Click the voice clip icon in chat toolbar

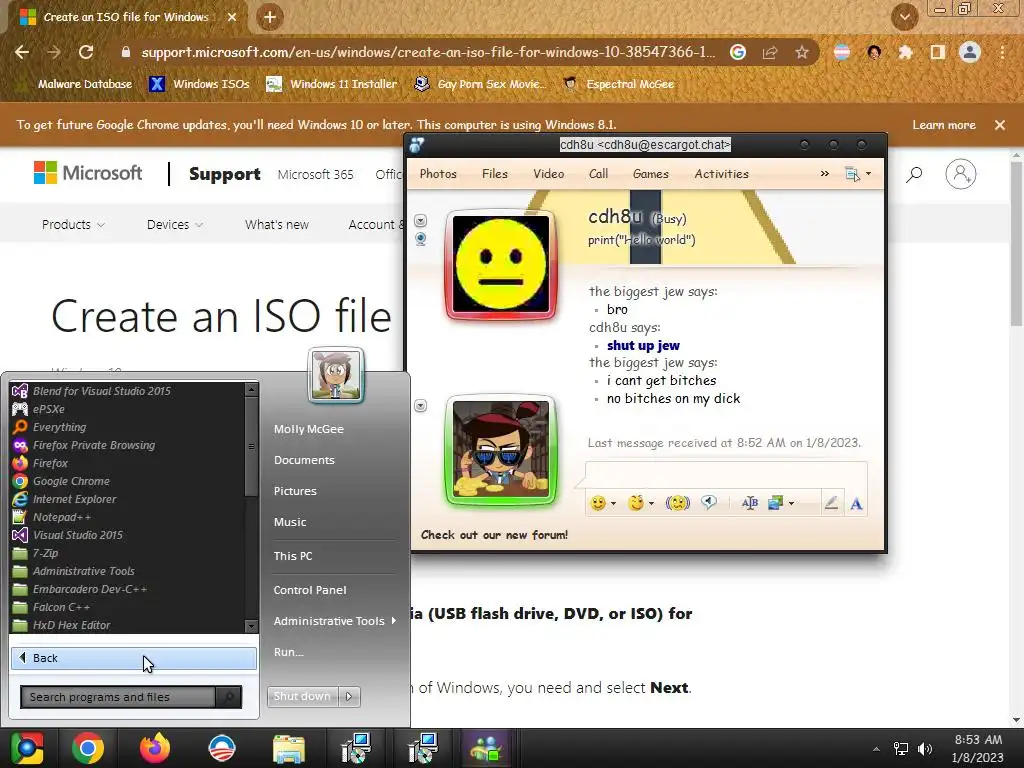coord(709,502)
